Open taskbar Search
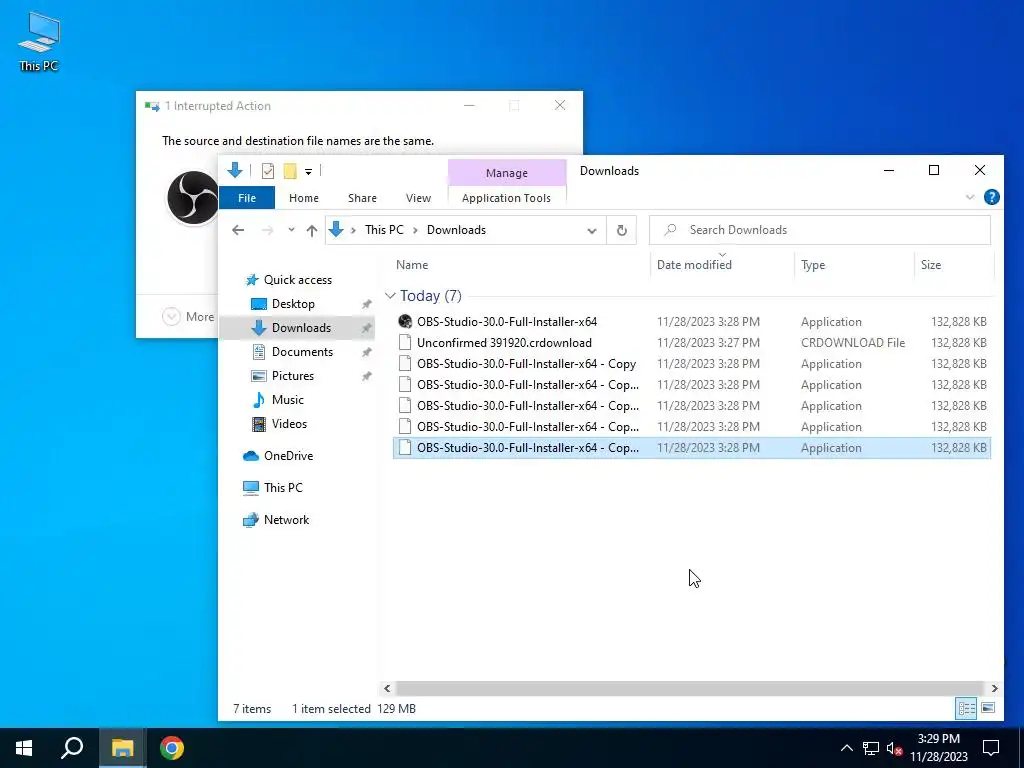 pos(72,748)
